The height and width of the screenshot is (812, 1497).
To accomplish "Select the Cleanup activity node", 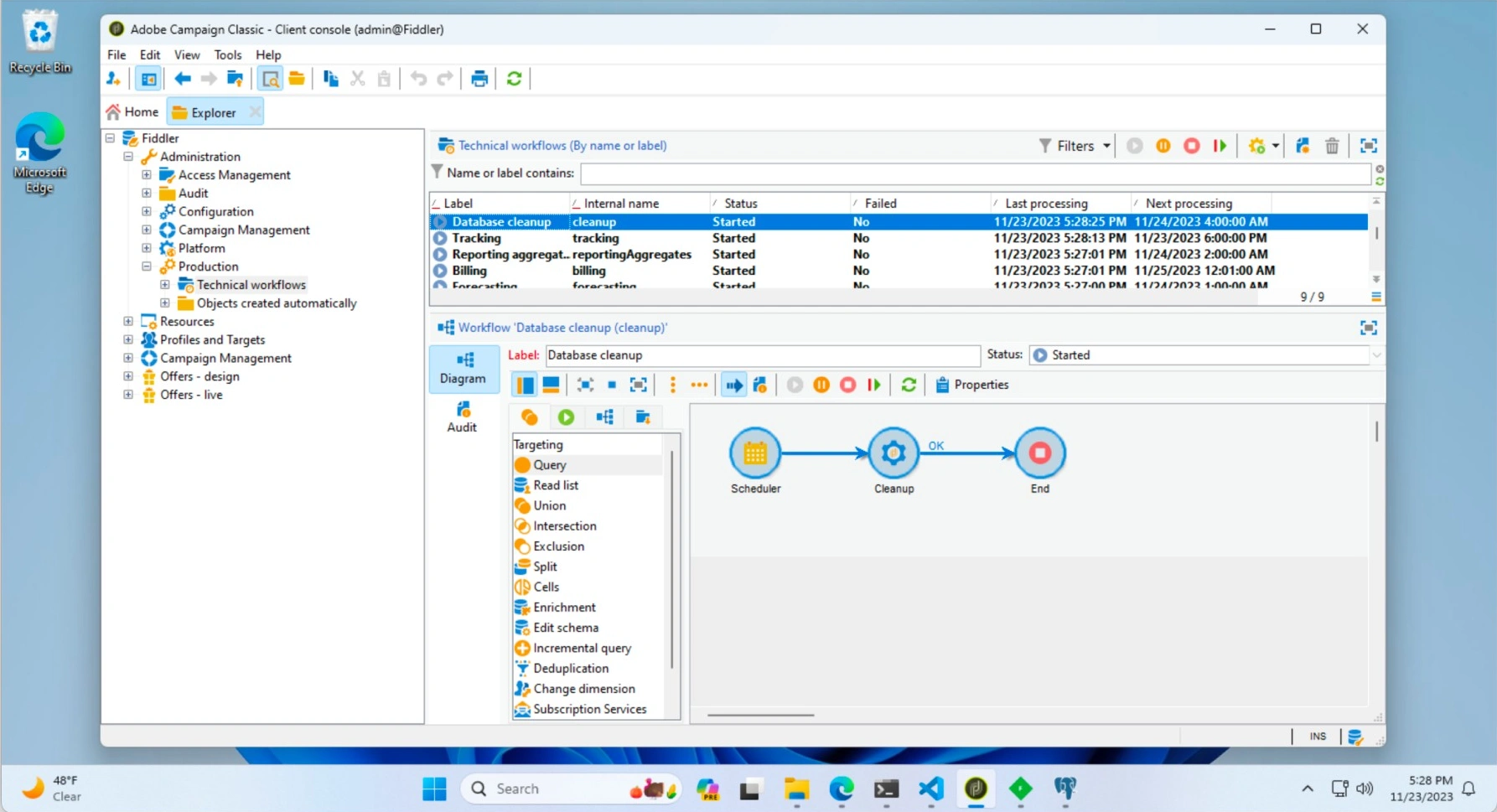I will click(894, 453).
